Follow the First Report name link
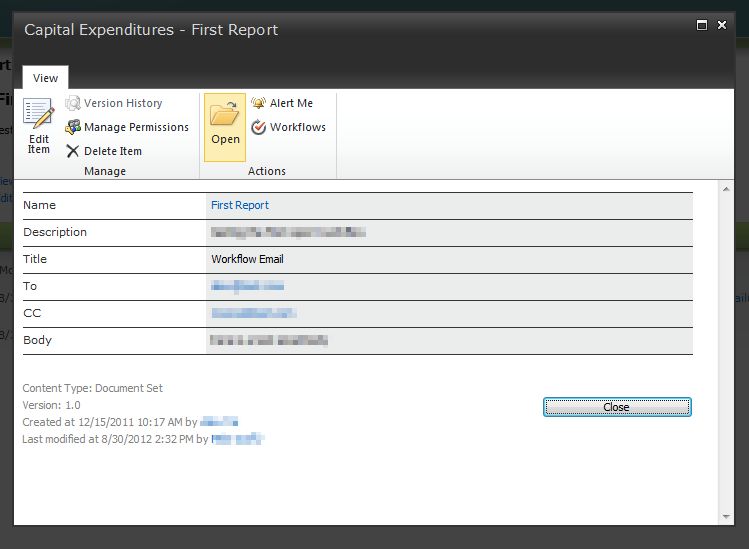This screenshot has height=549, width=749. [240, 205]
